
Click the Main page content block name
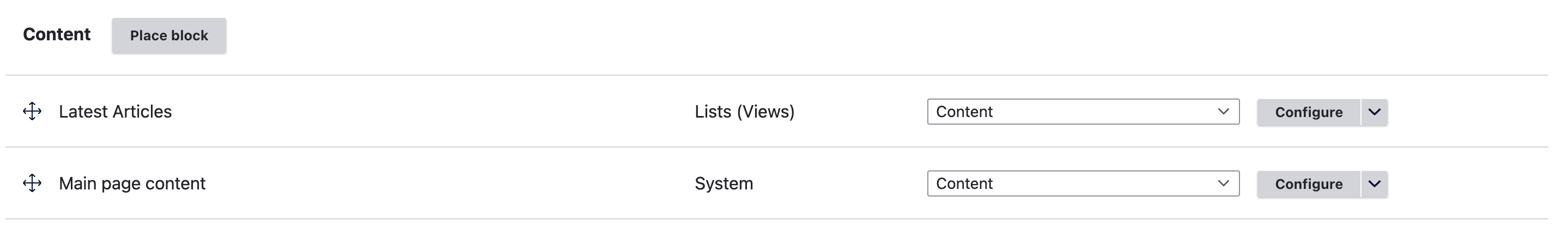(132, 183)
